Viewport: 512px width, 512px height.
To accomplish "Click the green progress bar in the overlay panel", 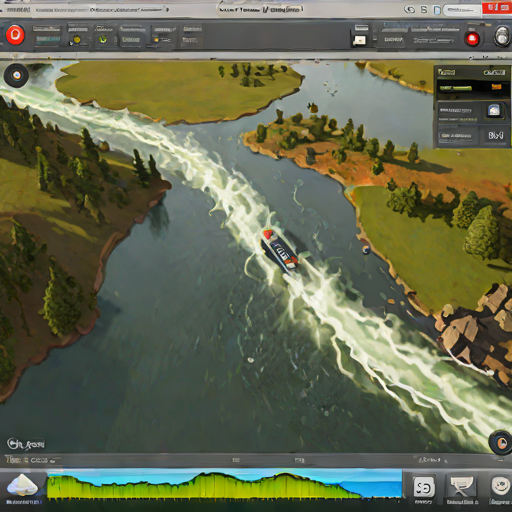I will coord(455,88).
